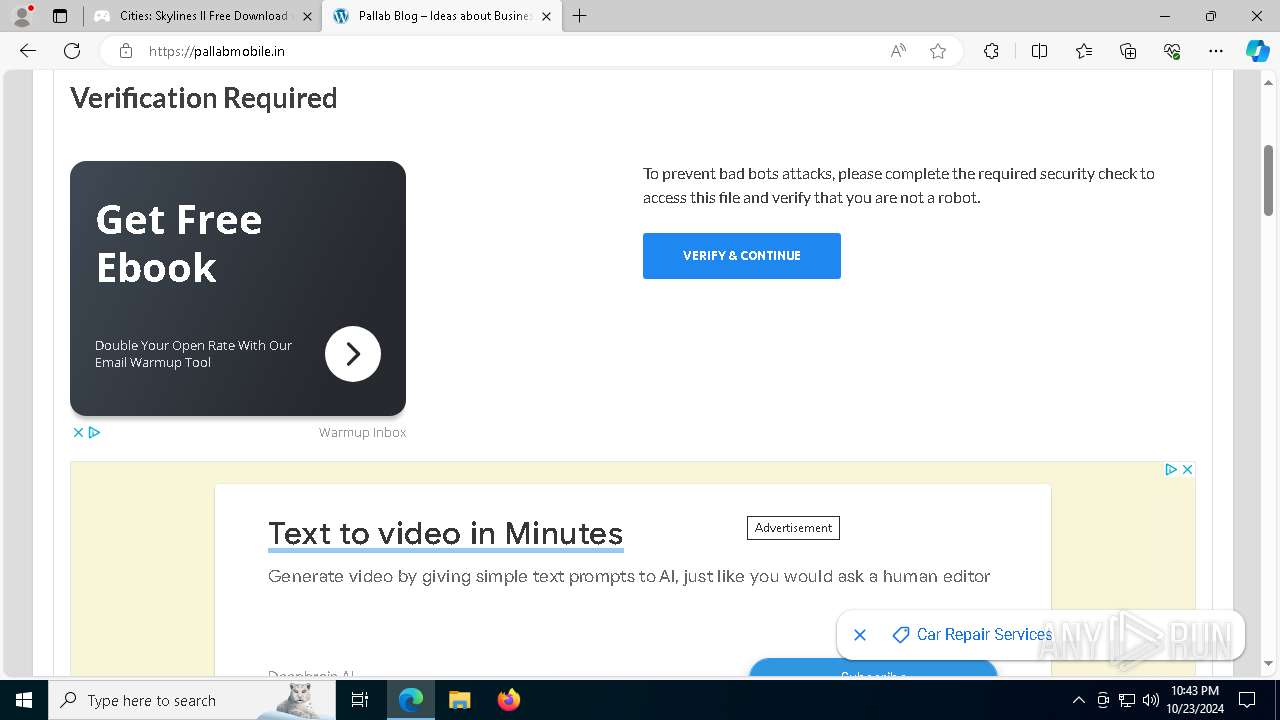The image size is (1280, 720).
Task: Click the taskbar search box
Action: (192, 700)
